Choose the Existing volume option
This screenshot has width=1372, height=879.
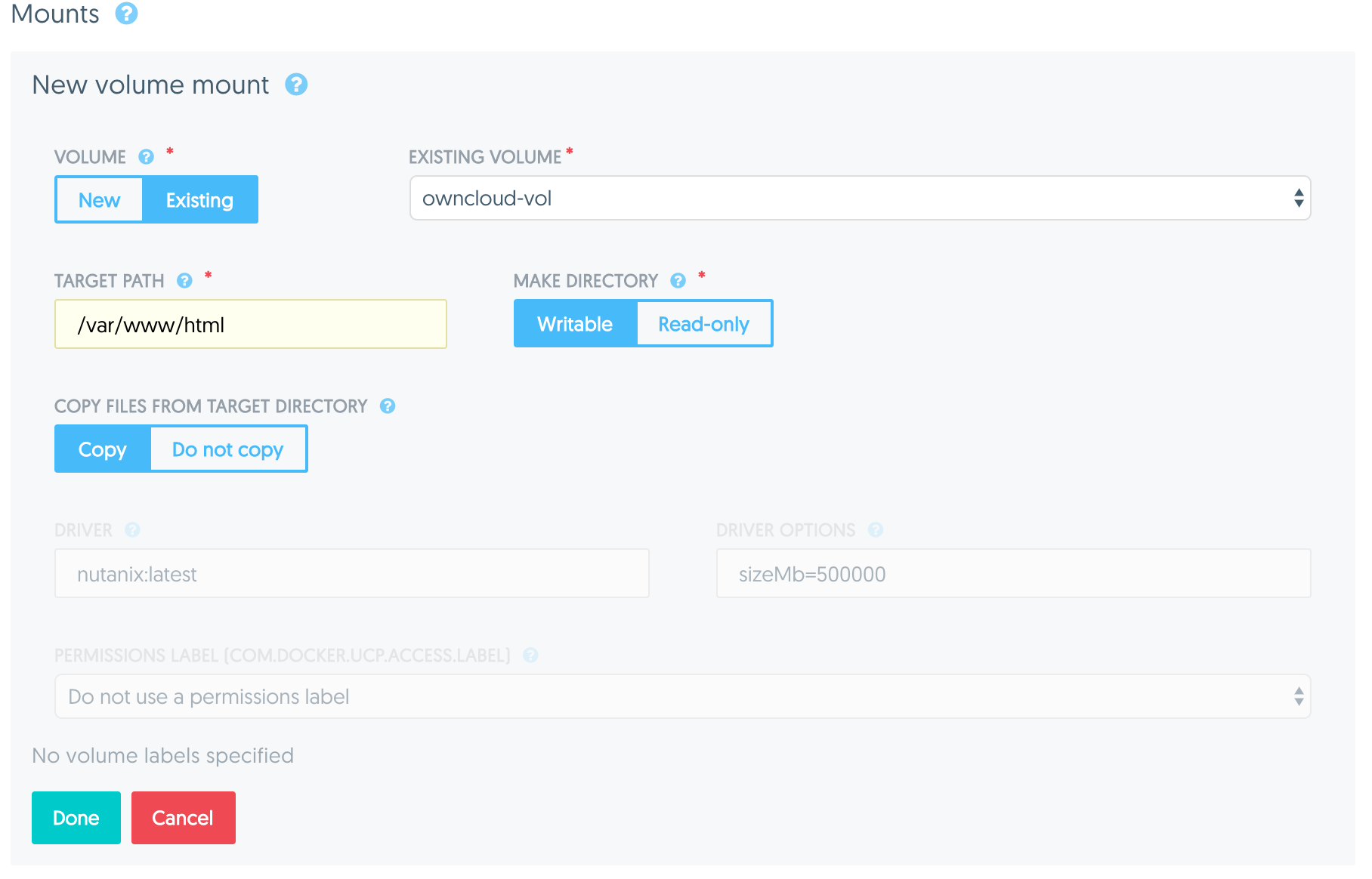(199, 200)
